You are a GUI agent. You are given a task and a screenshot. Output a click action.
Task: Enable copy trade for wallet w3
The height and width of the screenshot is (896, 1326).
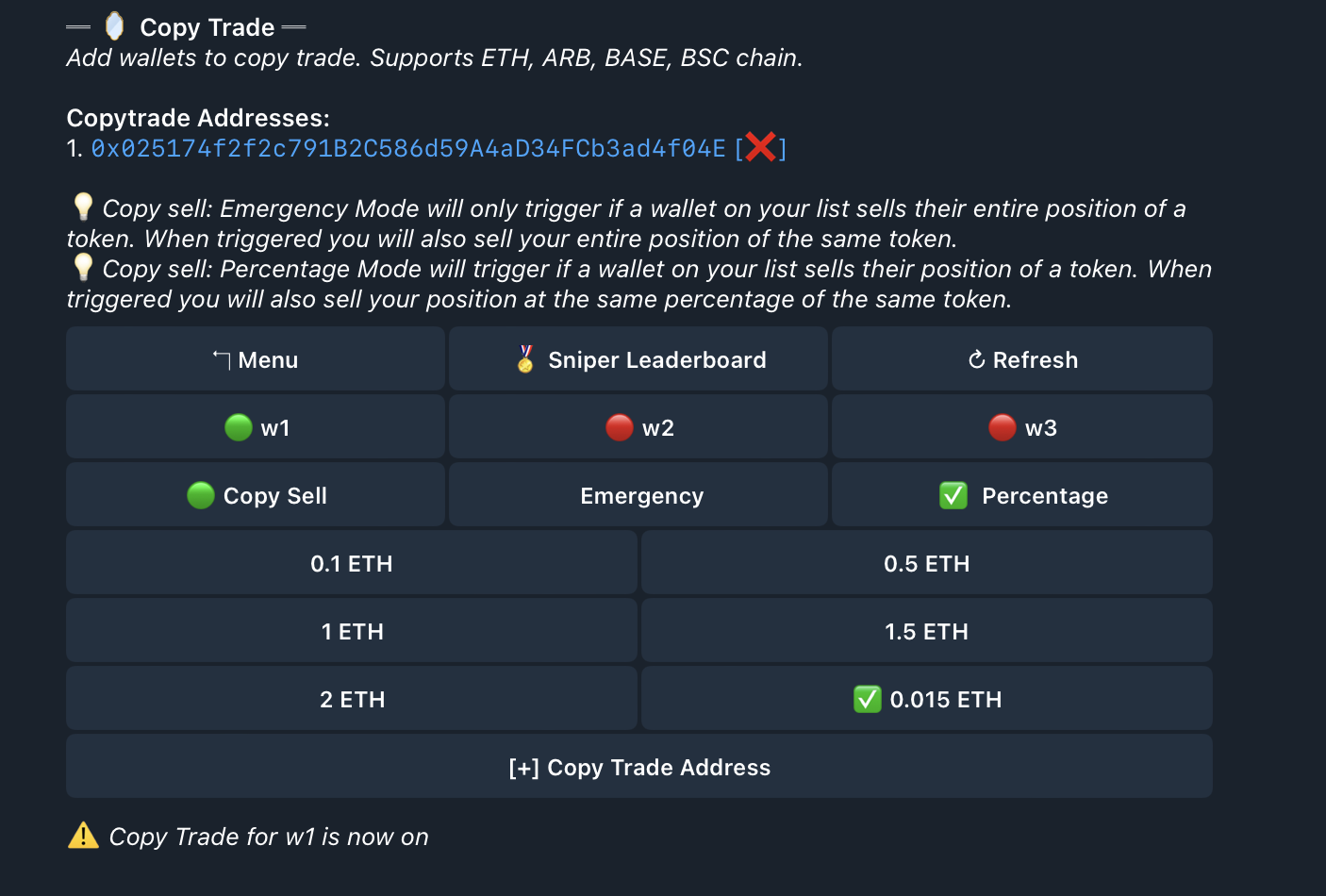click(1022, 427)
